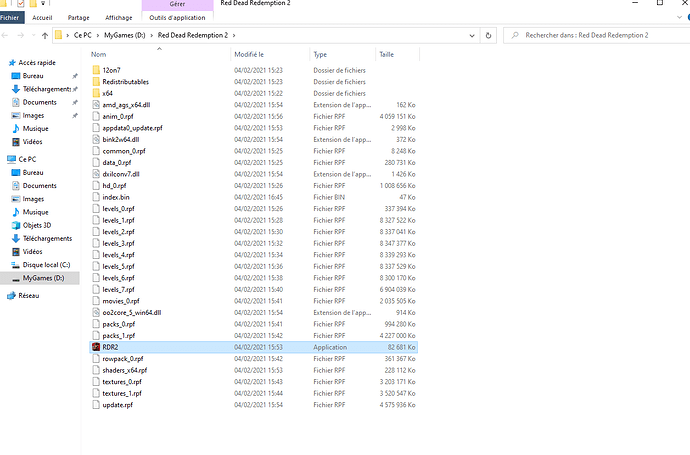Select common_0.rpf file icon

click(96, 151)
